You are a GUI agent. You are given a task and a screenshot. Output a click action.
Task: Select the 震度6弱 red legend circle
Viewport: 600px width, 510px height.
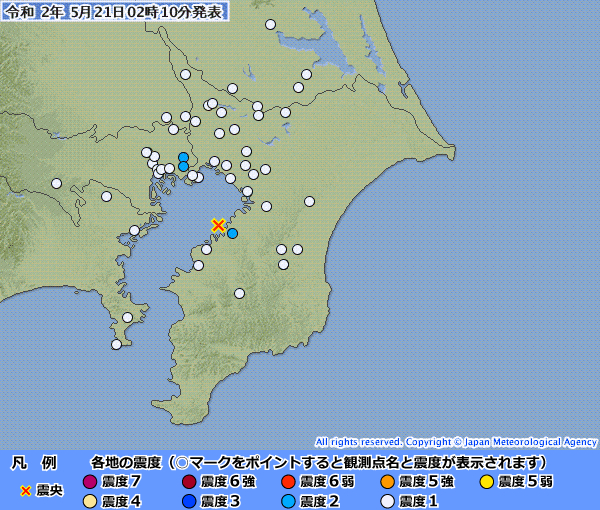point(288,482)
